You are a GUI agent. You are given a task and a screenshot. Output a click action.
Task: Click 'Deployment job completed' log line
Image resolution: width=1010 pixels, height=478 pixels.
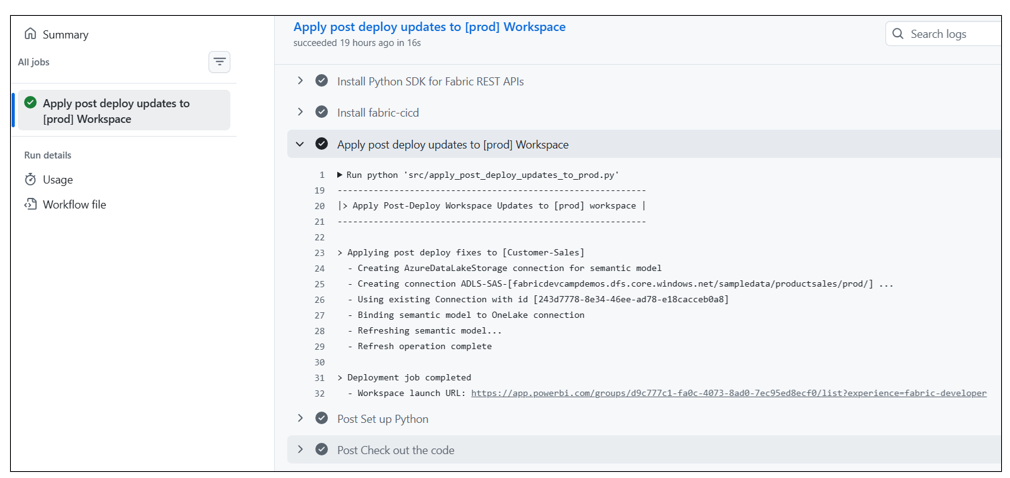[x=404, y=378]
